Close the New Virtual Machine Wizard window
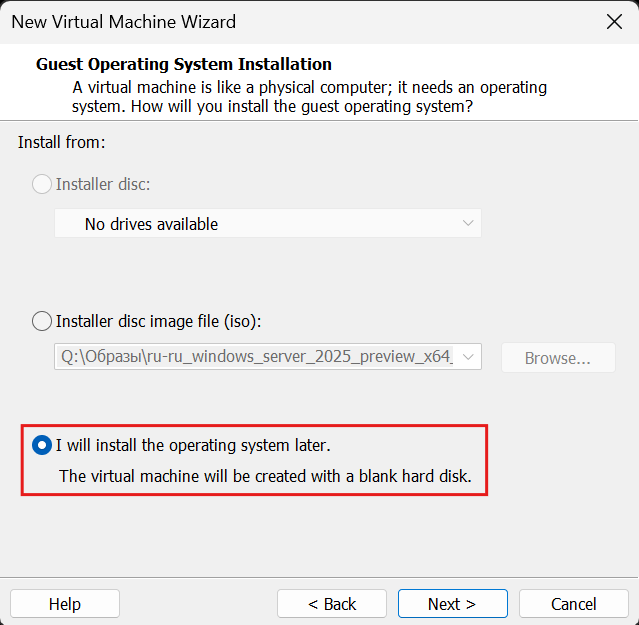Image resolution: width=639 pixels, height=625 pixels. tap(611, 21)
